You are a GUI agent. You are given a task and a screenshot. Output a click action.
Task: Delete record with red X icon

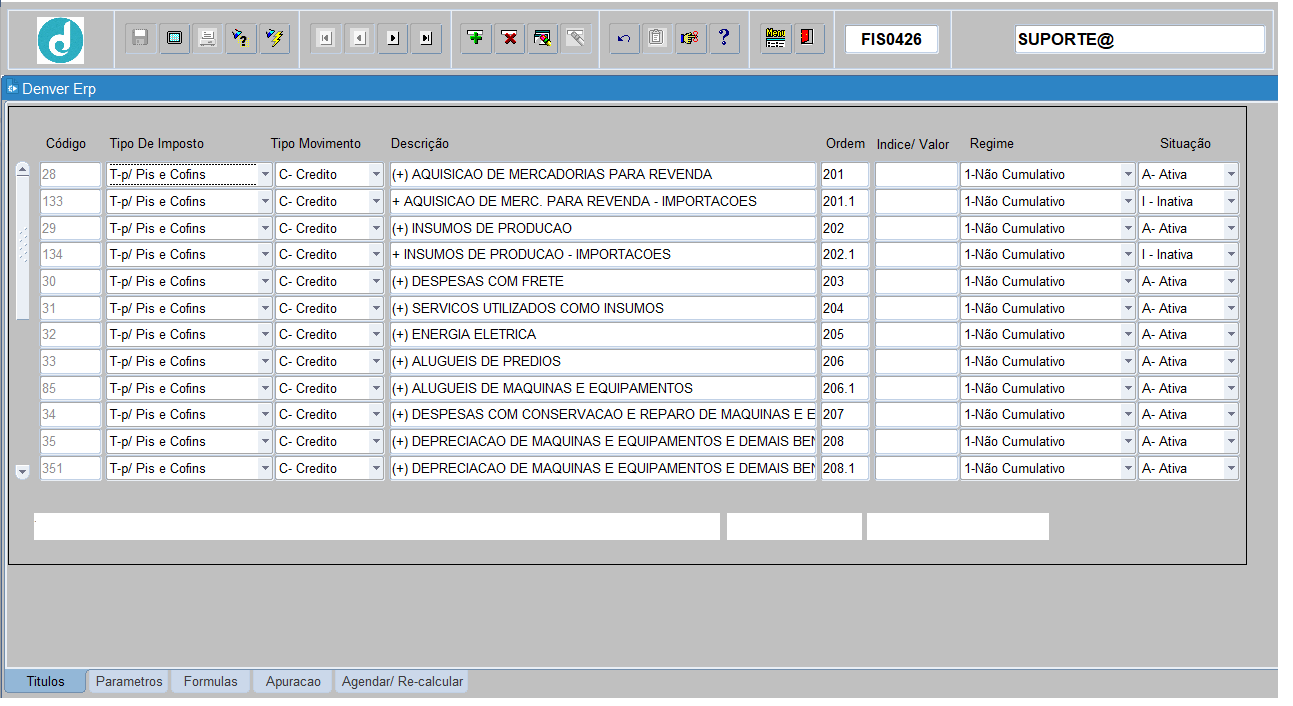click(x=510, y=38)
